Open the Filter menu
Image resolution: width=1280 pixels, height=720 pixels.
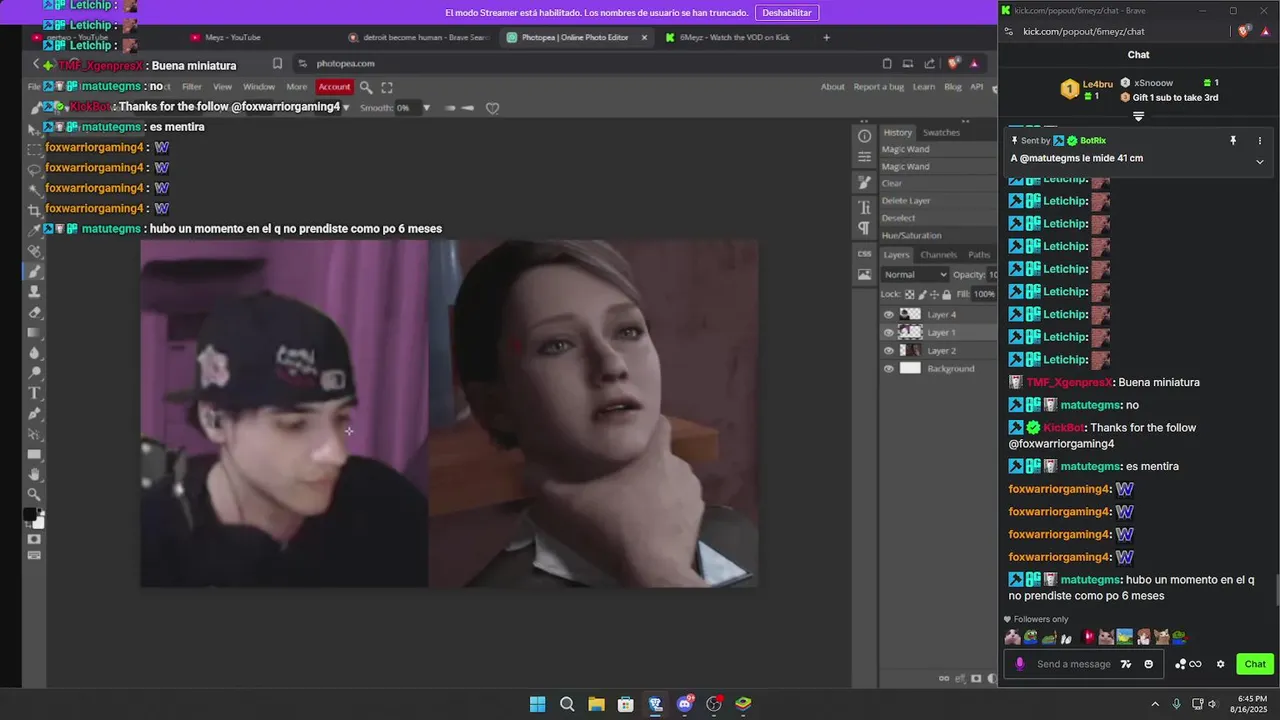[x=192, y=87]
